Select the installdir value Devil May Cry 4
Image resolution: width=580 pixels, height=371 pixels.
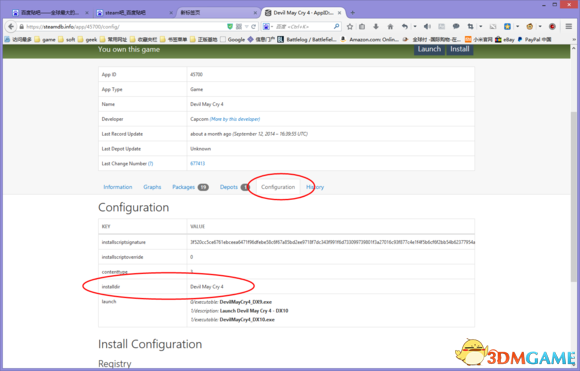(x=207, y=287)
